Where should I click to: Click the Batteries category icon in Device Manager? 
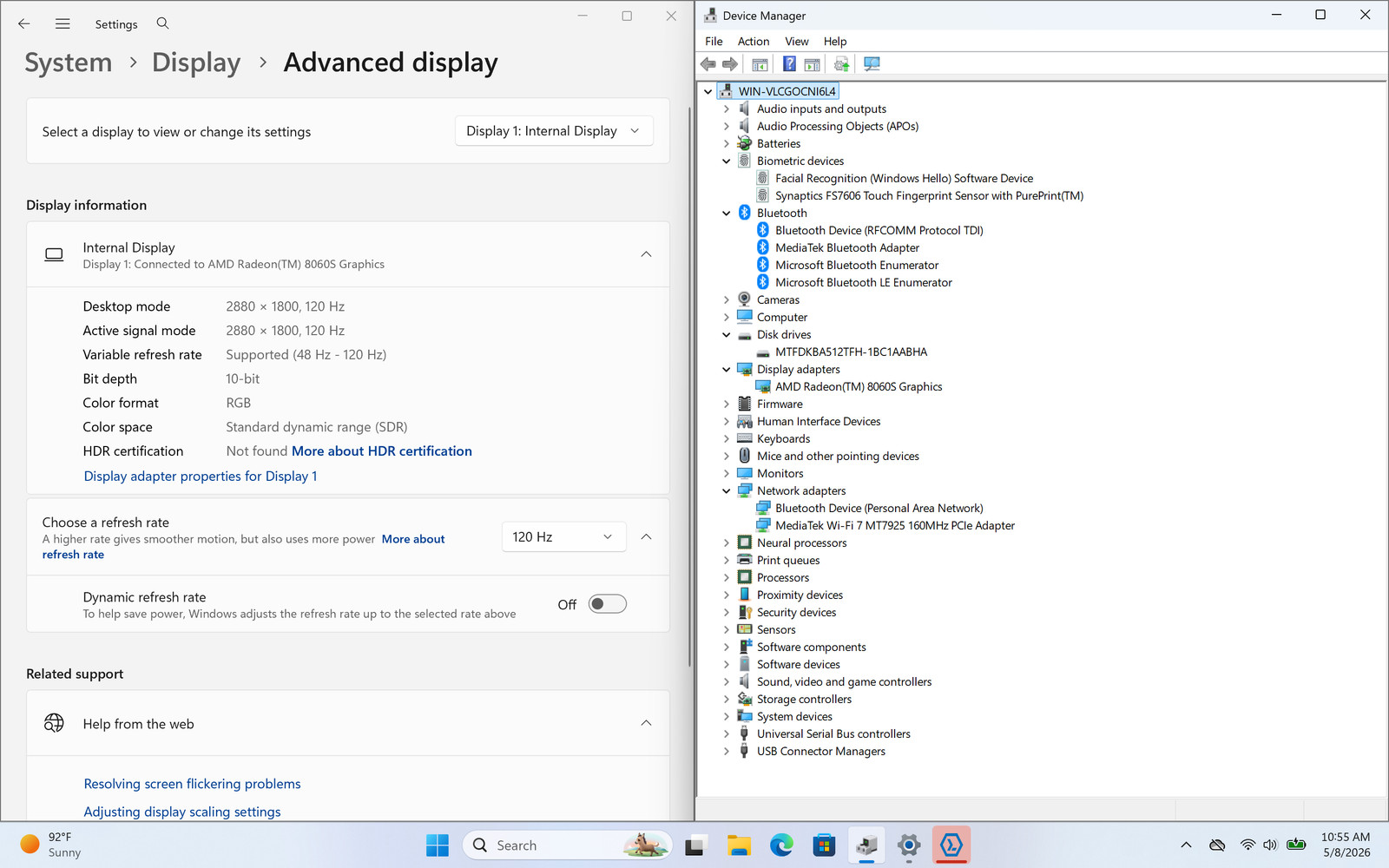[x=744, y=143]
